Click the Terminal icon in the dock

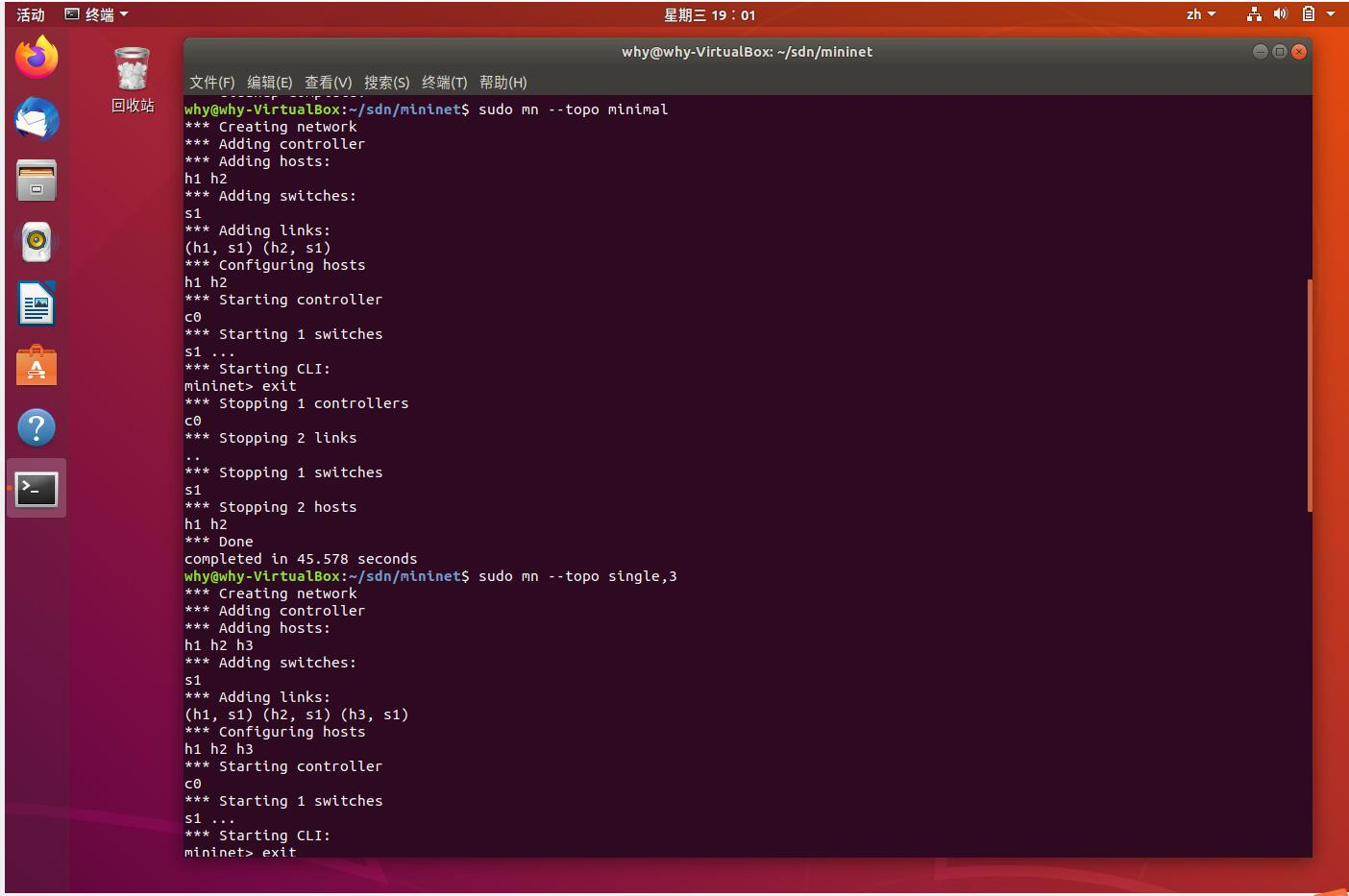tap(37, 489)
